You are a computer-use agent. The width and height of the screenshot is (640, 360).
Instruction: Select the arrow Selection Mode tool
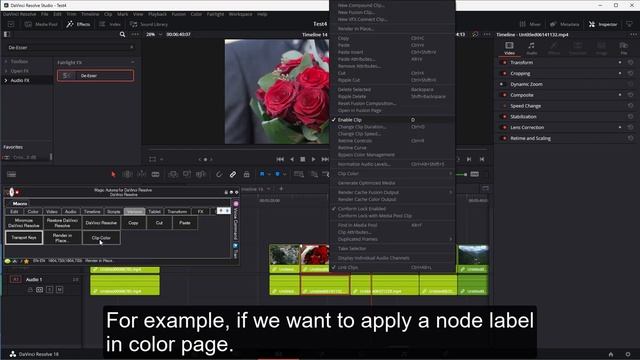pyautogui.click(x=113, y=174)
